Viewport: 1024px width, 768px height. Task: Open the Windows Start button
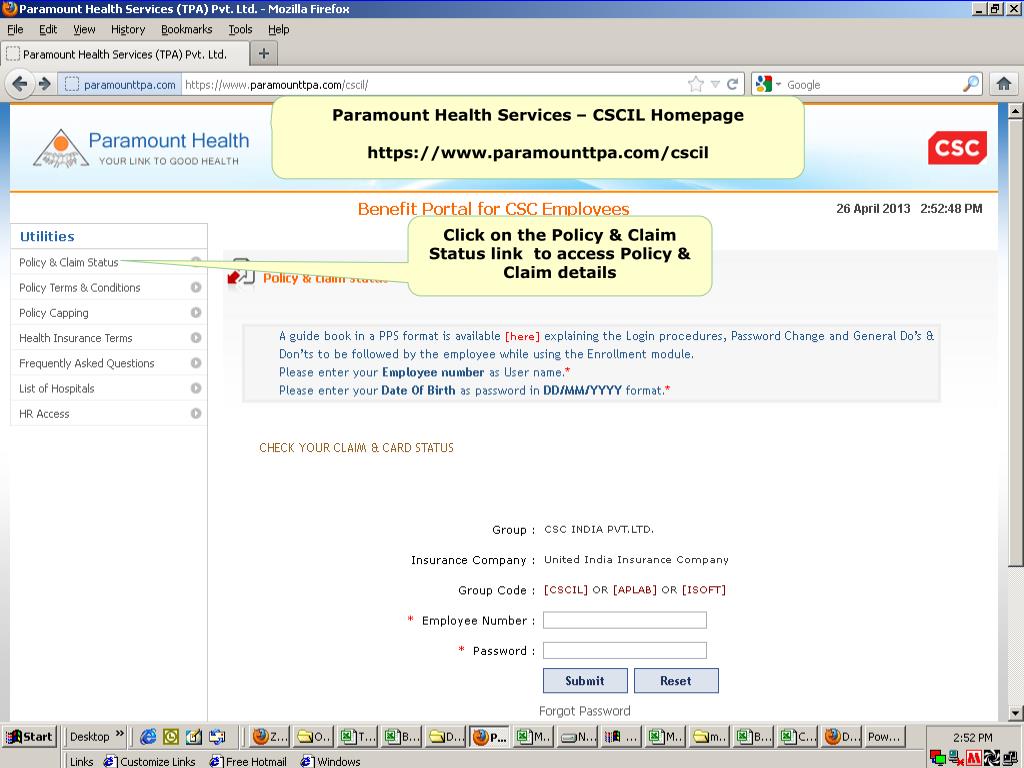point(30,737)
